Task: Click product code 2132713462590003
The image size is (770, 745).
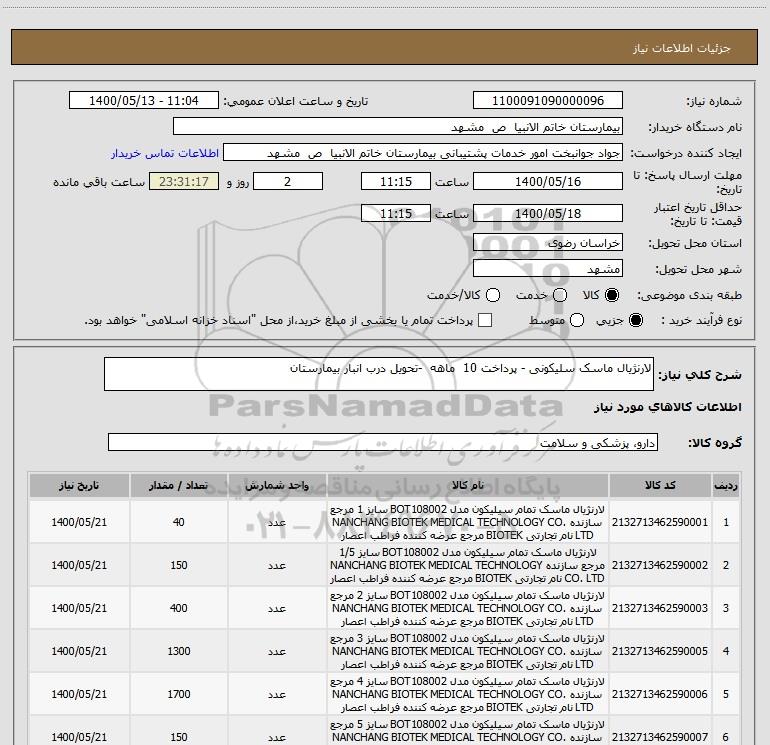Action: [660, 608]
